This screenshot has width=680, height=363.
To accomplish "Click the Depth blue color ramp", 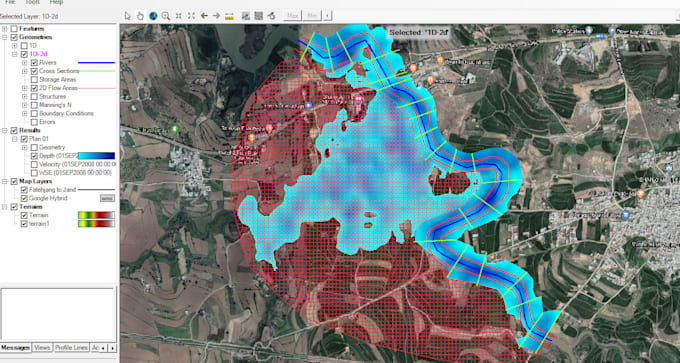I will point(96,156).
